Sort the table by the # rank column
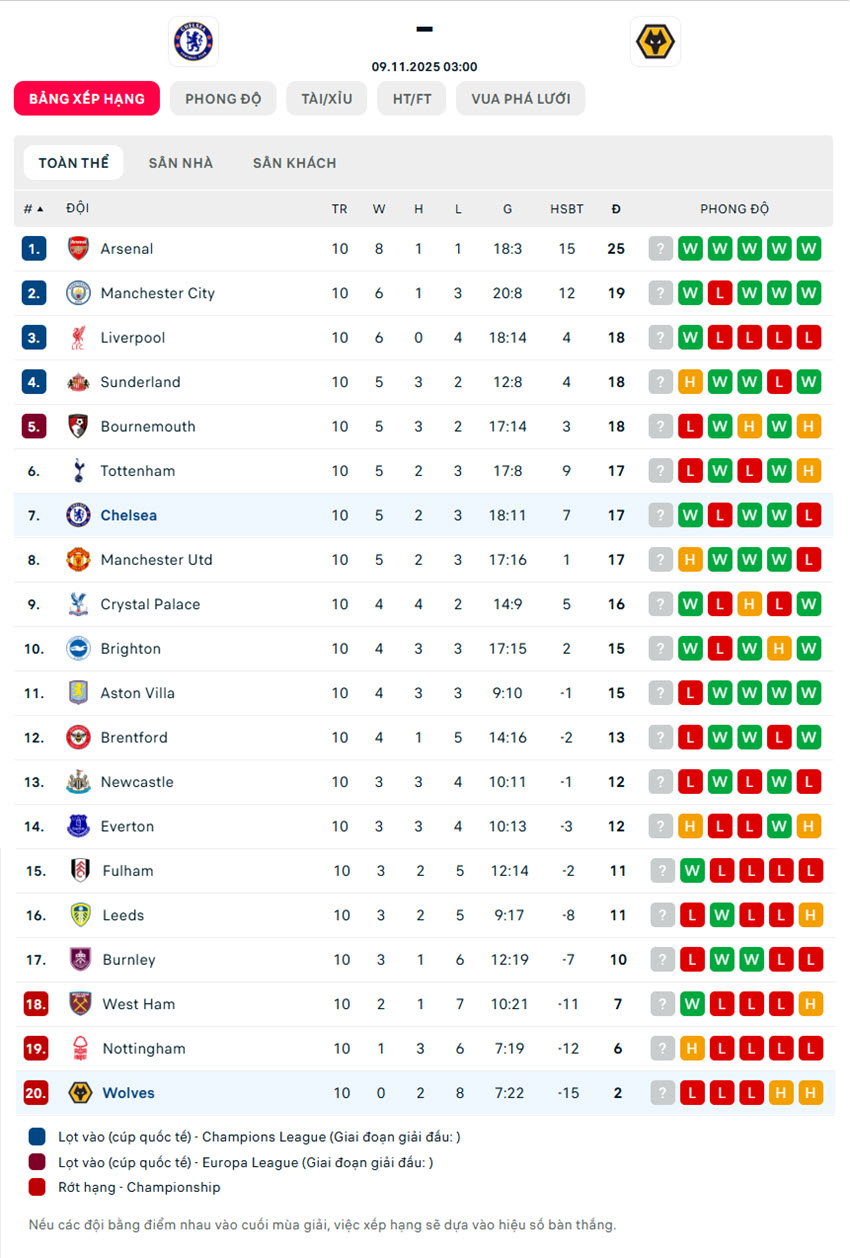The image size is (850, 1258). pos(33,209)
